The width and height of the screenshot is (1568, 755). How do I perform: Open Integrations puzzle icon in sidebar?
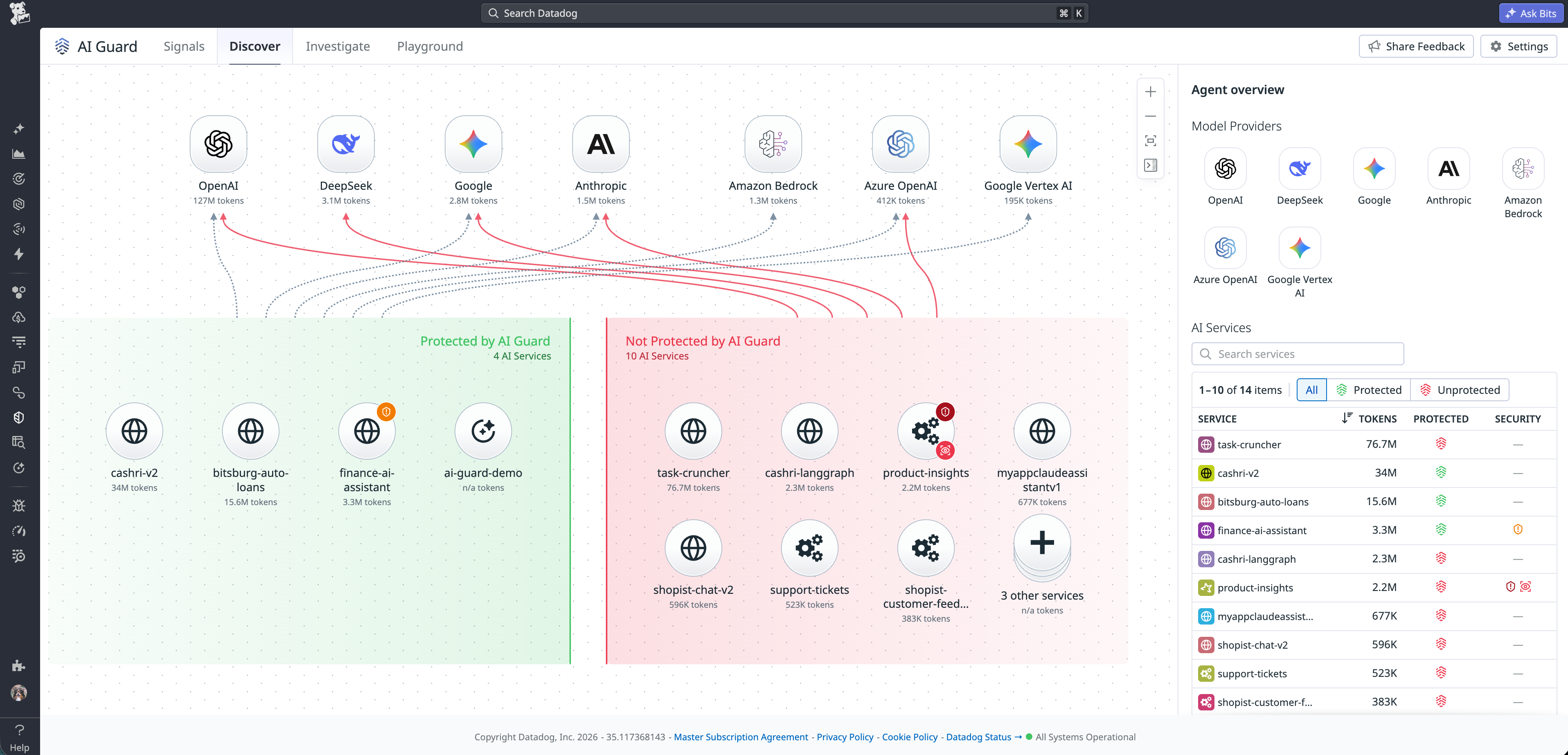[19, 665]
